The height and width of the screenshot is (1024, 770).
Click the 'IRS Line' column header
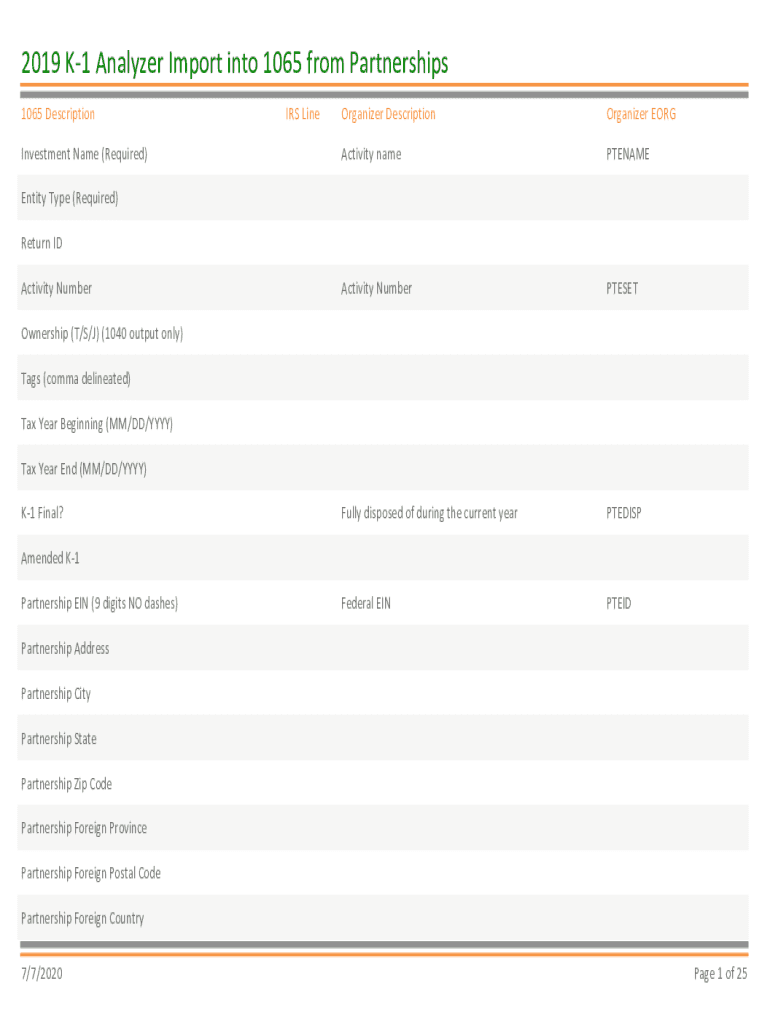click(302, 114)
